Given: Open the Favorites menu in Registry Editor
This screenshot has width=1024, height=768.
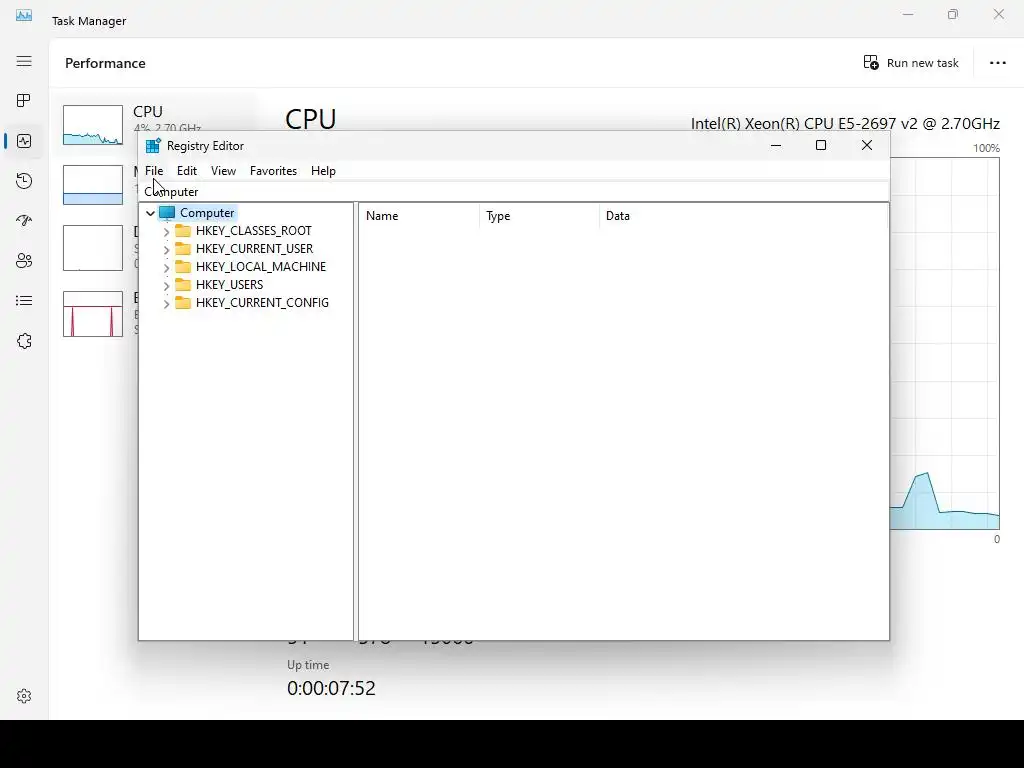Looking at the screenshot, I should pyautogui.click(x=273, y=170).
